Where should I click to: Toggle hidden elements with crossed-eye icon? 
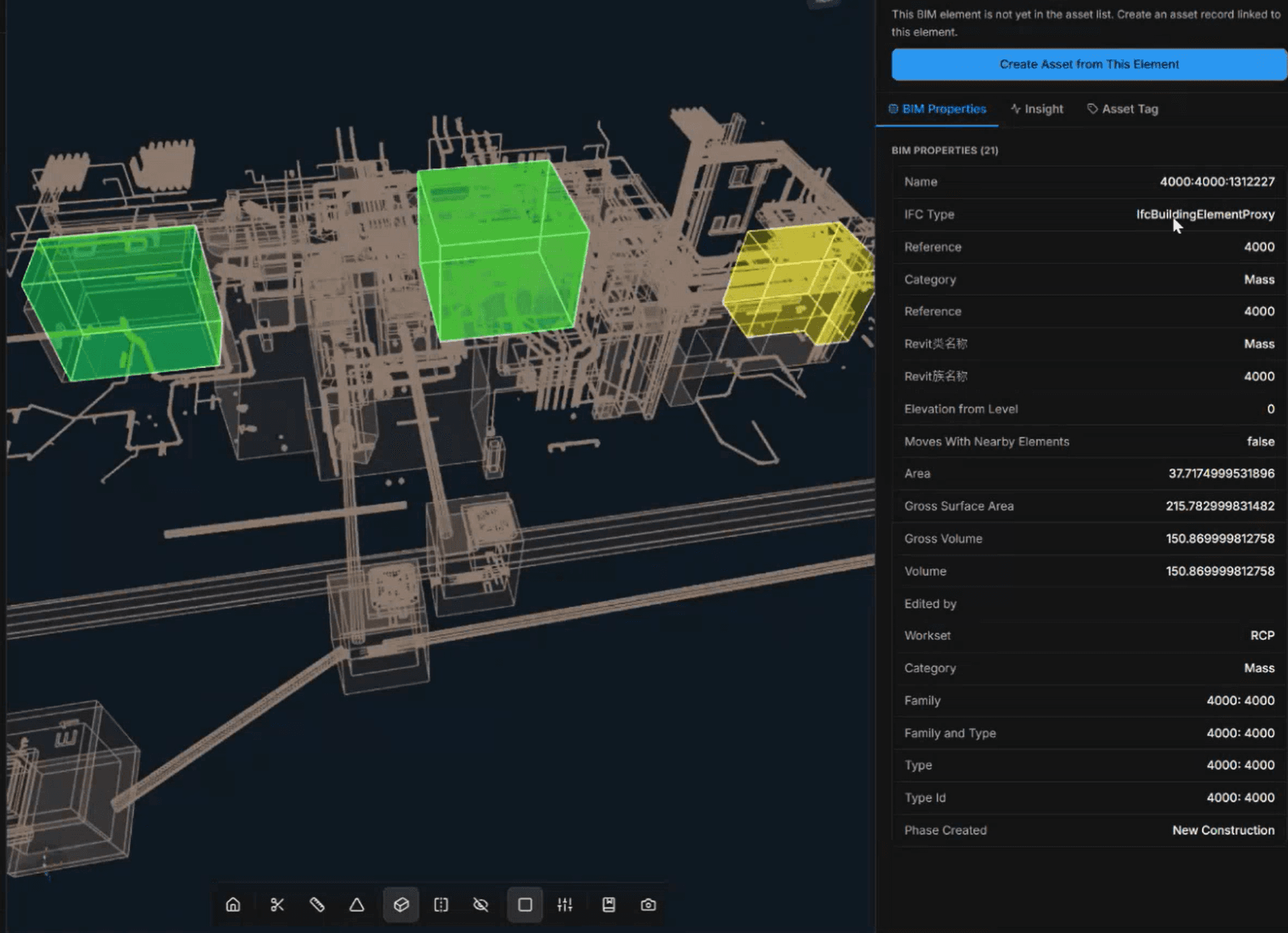tap(481, 905)
